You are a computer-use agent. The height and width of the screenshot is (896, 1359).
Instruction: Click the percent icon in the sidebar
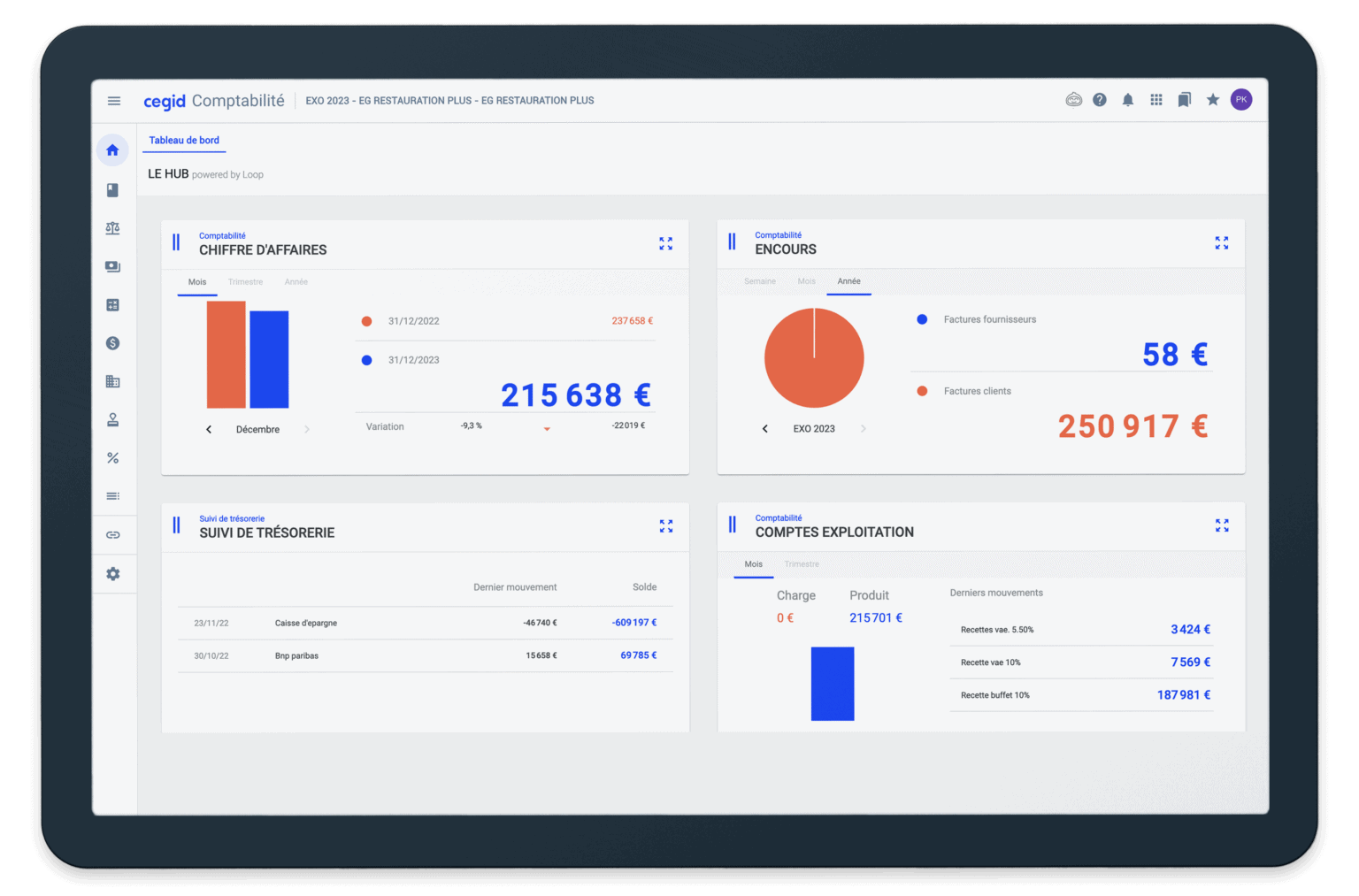(113, 457)
